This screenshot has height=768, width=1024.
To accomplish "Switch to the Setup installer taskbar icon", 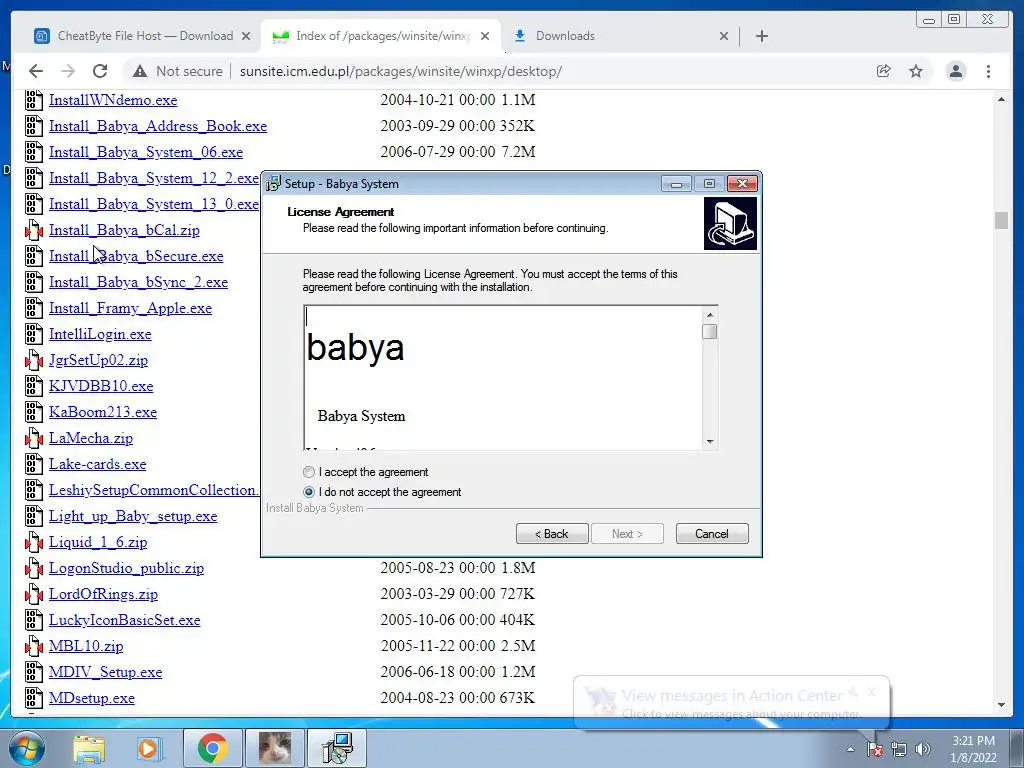I will (337, 748).
